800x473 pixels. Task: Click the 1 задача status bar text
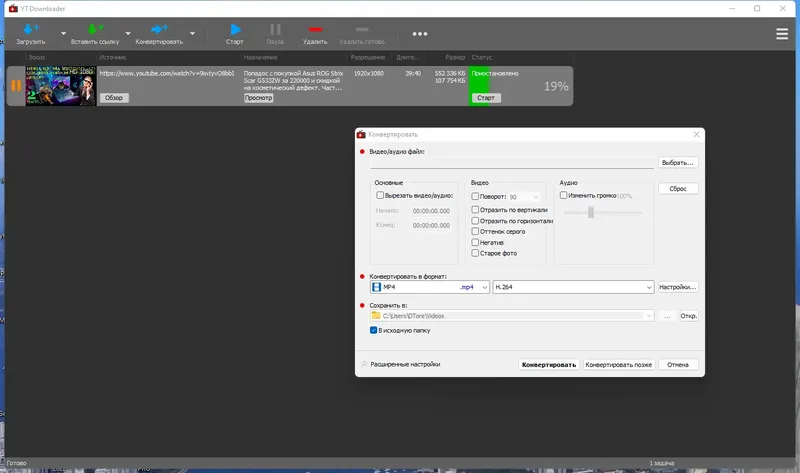[662, 463]
